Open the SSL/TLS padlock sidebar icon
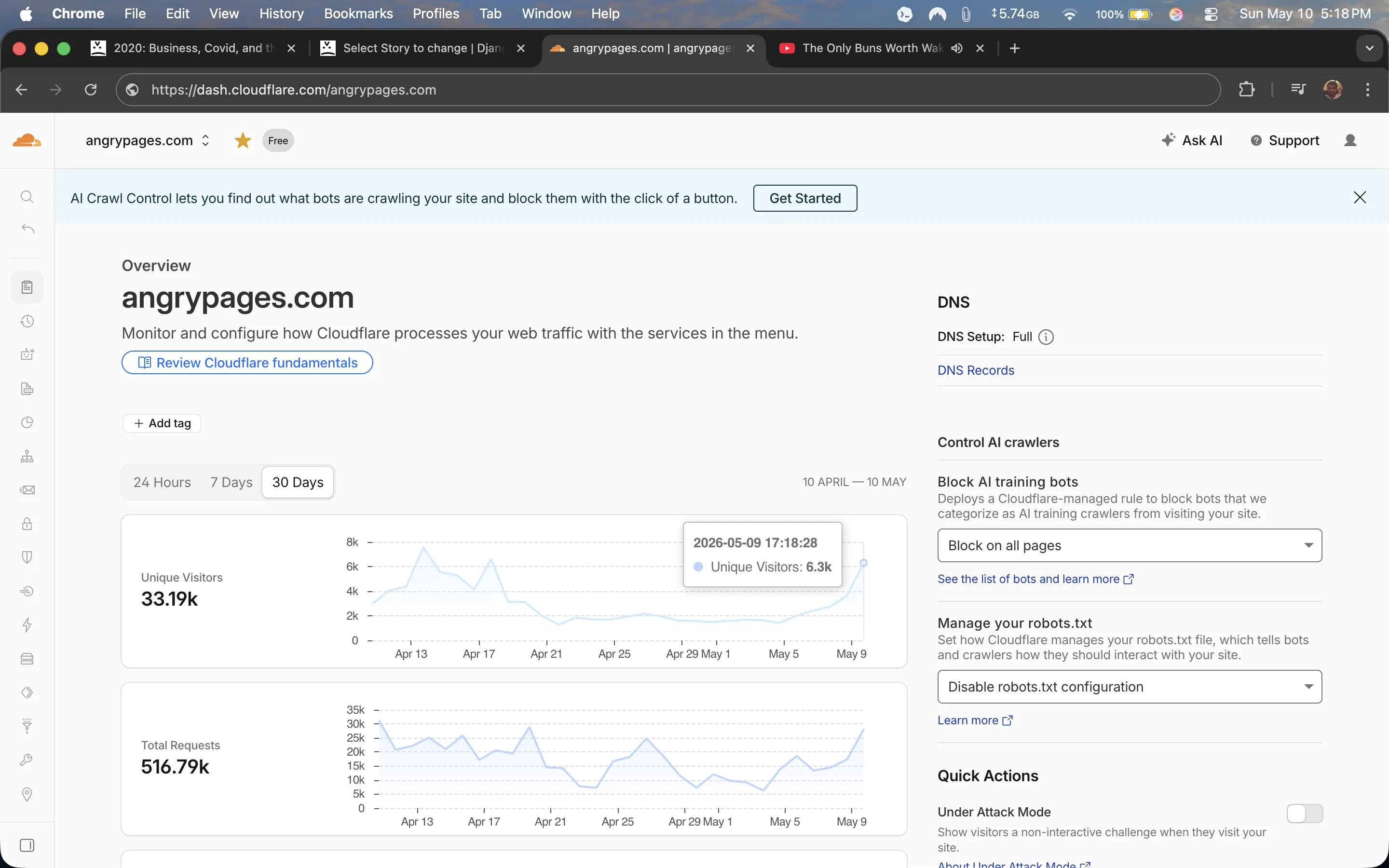Screen dimensions: 1389x868 click(x=27, y=524)
